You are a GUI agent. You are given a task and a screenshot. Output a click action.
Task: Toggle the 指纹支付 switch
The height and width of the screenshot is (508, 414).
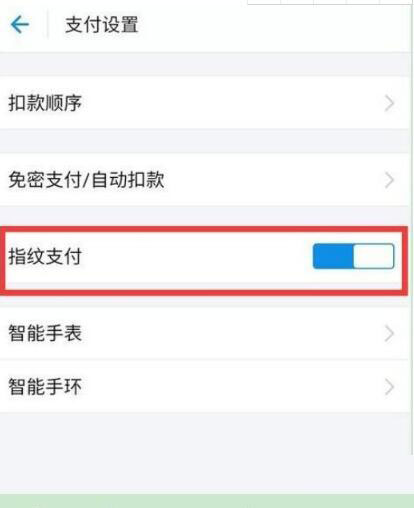[353, 256]
